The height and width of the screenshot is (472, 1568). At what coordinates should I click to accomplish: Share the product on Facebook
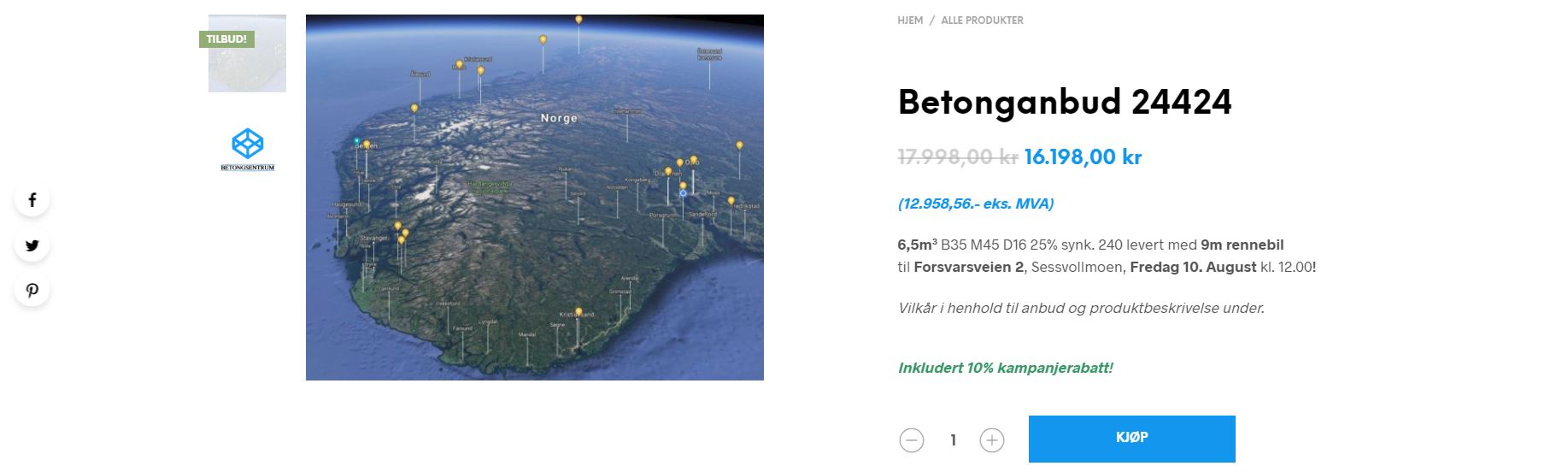[x=32, y=200]
